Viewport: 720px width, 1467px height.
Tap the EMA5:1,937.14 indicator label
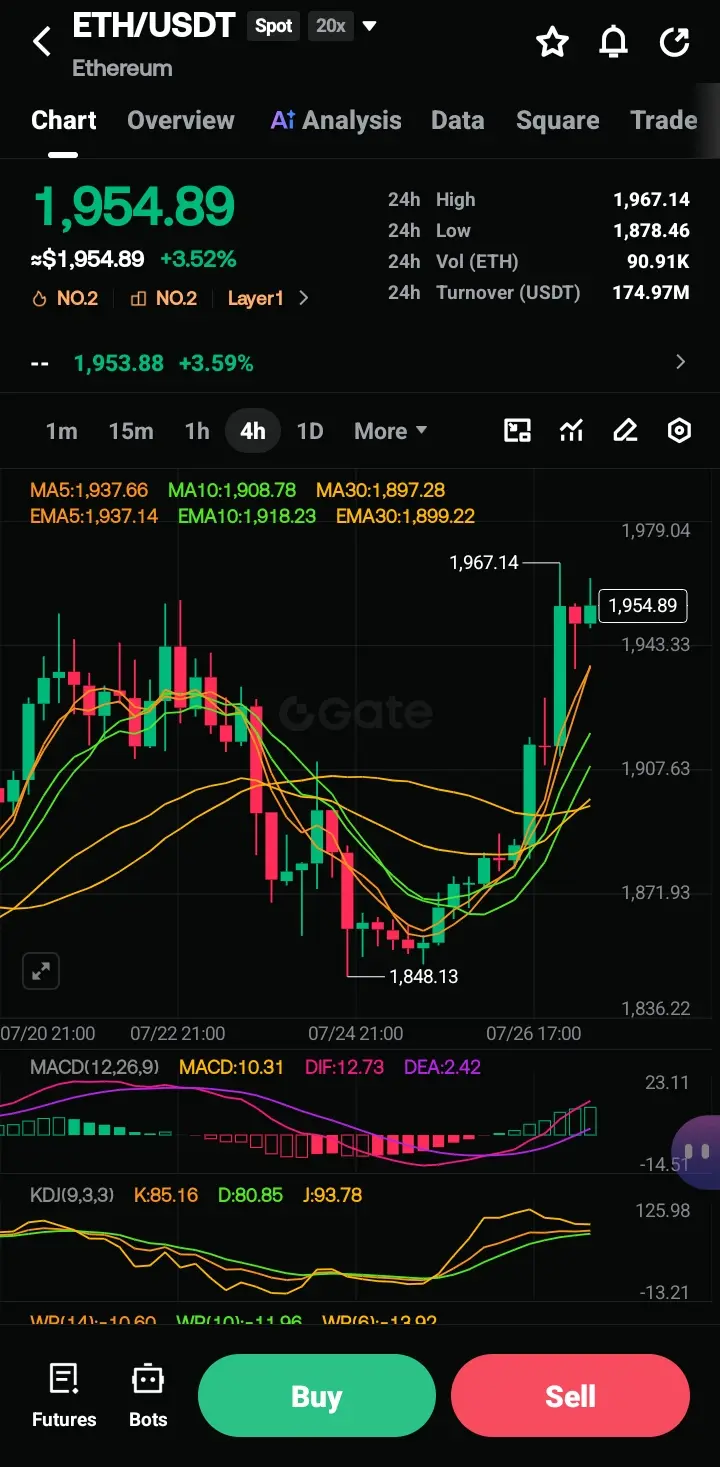[x=94, y=516]
